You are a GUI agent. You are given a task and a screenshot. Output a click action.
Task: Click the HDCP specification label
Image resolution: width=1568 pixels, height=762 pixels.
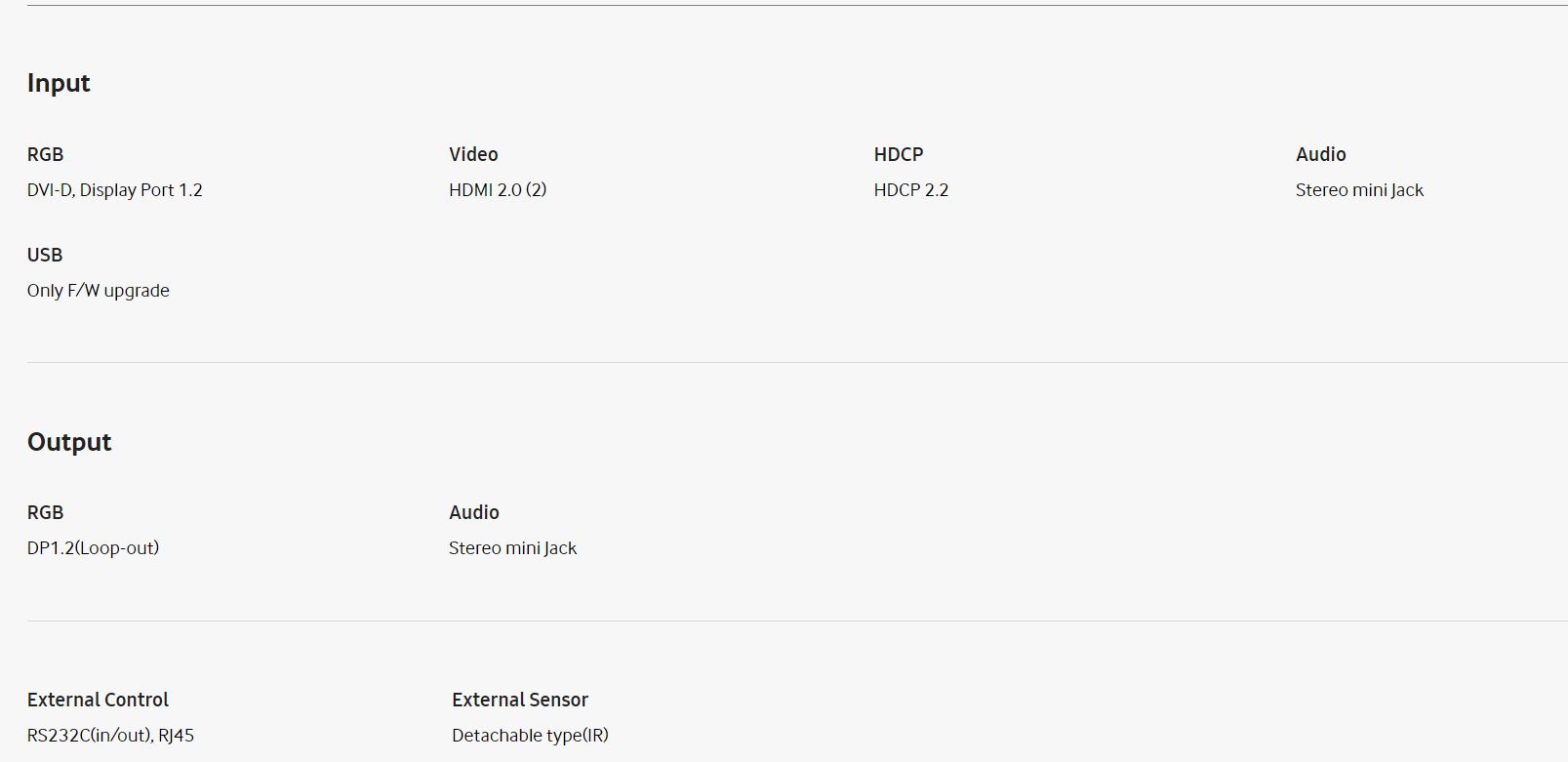[x=899, y=154]
